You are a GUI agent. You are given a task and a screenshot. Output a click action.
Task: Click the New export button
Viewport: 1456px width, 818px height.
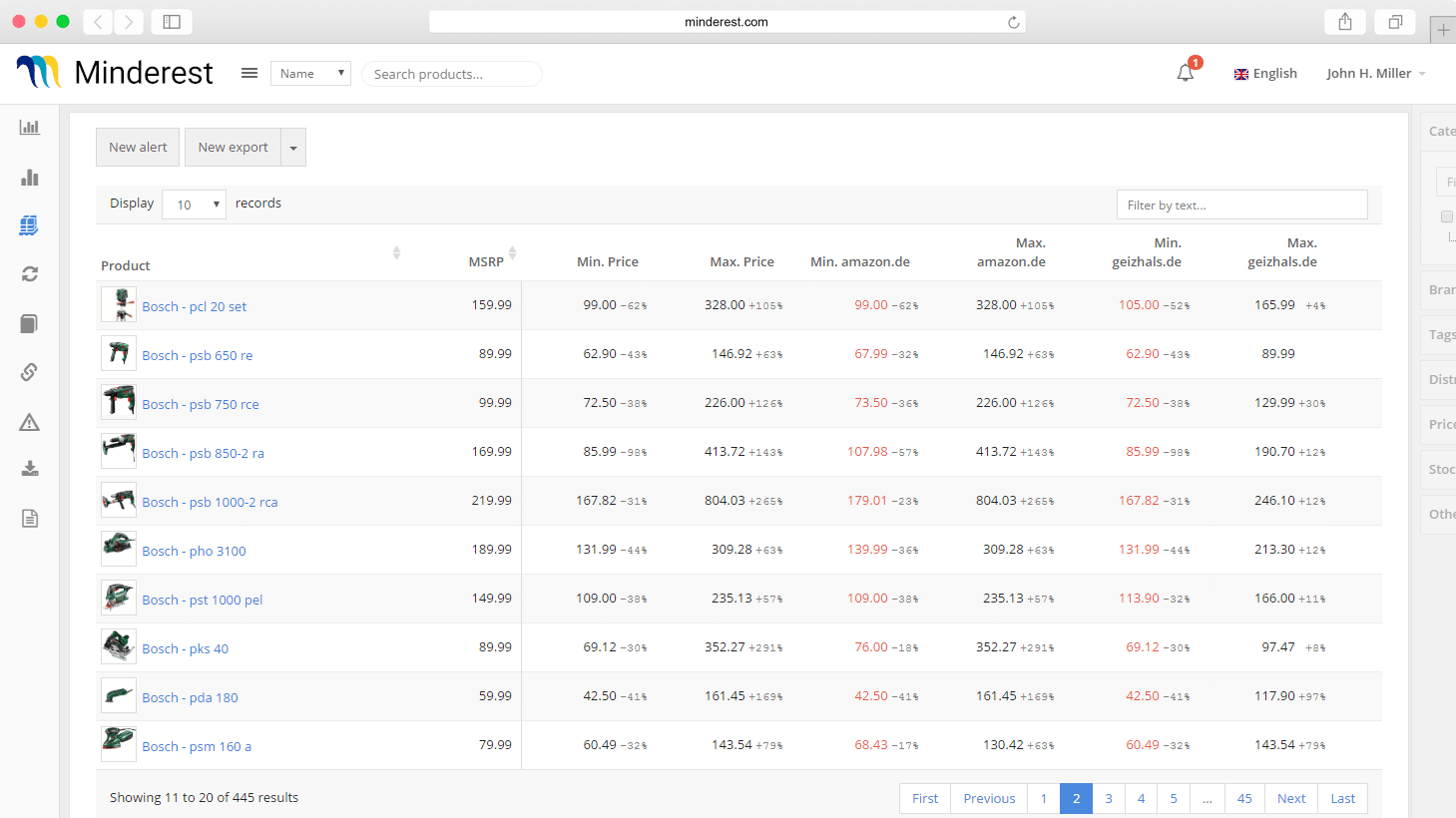click(x=233, y=147)
